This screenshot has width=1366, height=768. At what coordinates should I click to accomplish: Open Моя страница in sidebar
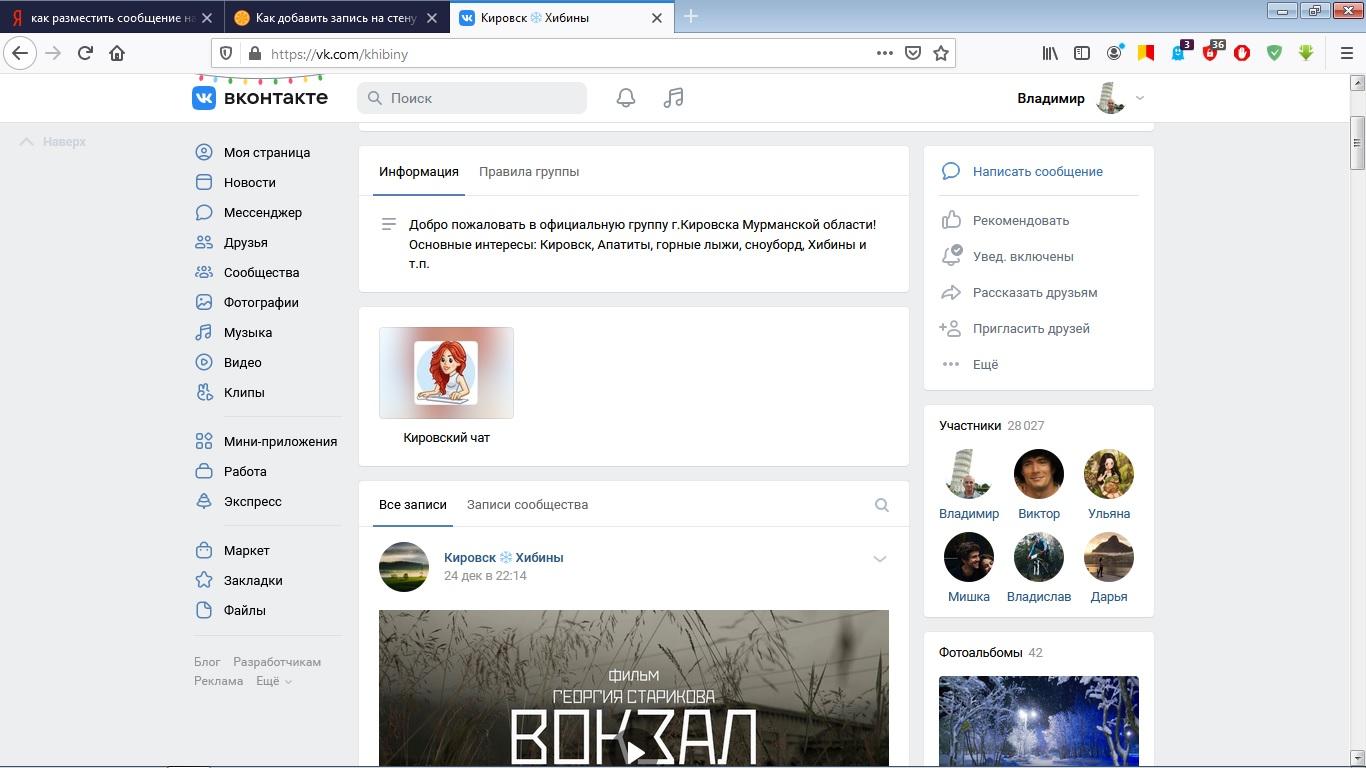point(267,152)
